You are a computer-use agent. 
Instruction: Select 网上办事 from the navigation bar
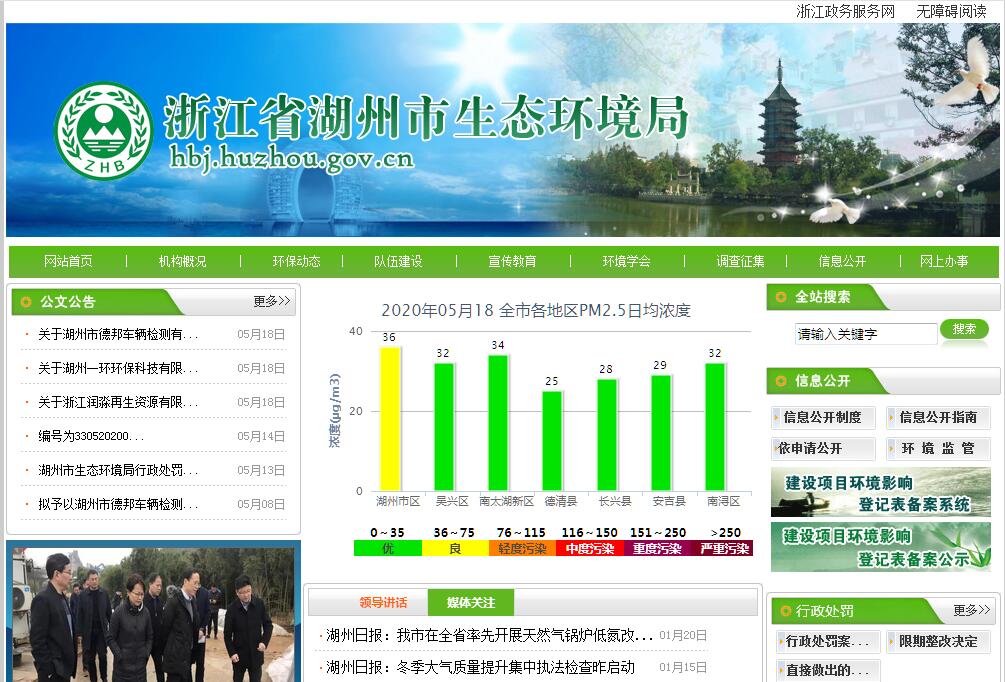(944, 261)
